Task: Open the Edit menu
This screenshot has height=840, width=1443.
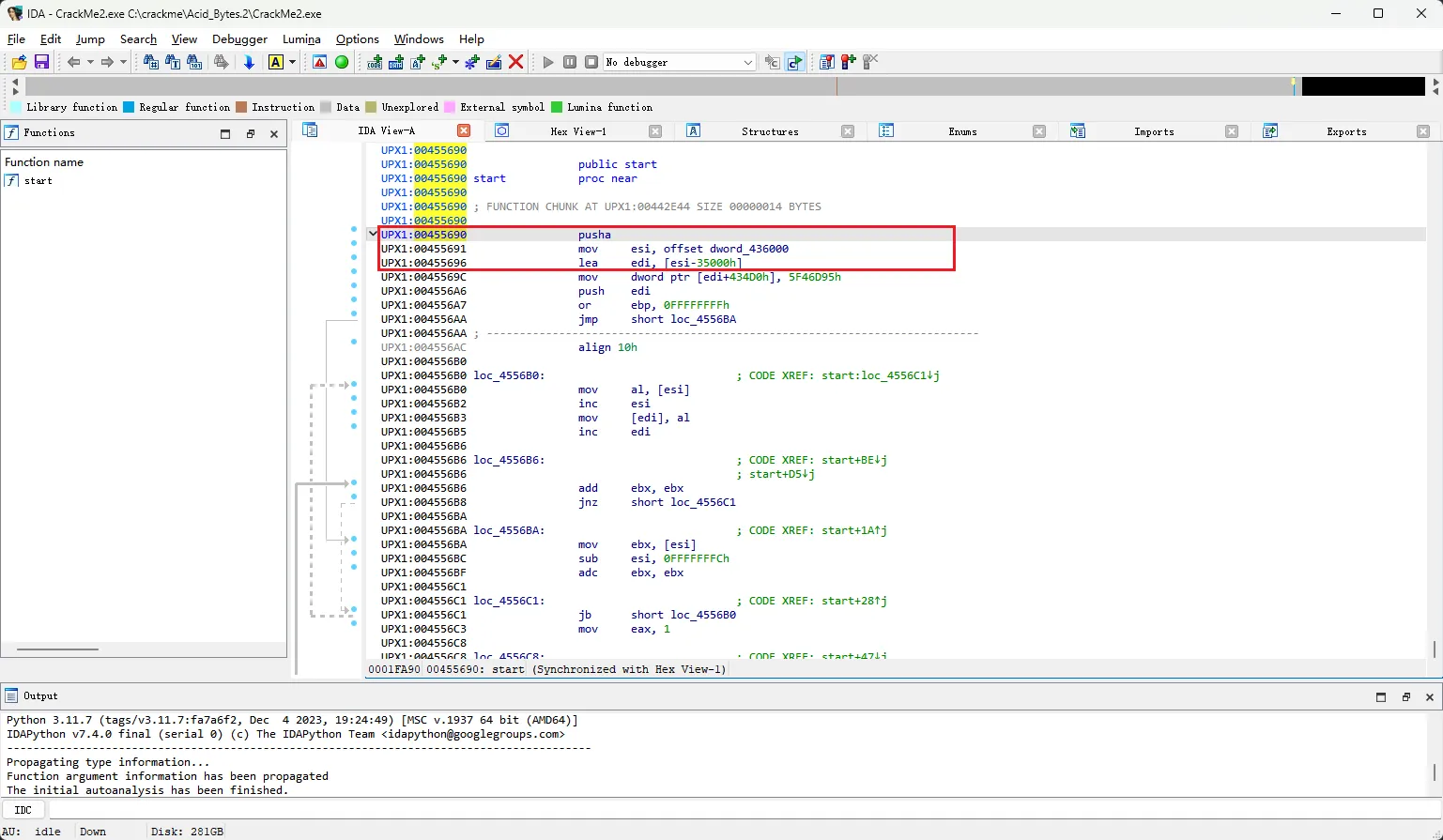Action: [x=51, y=39]
